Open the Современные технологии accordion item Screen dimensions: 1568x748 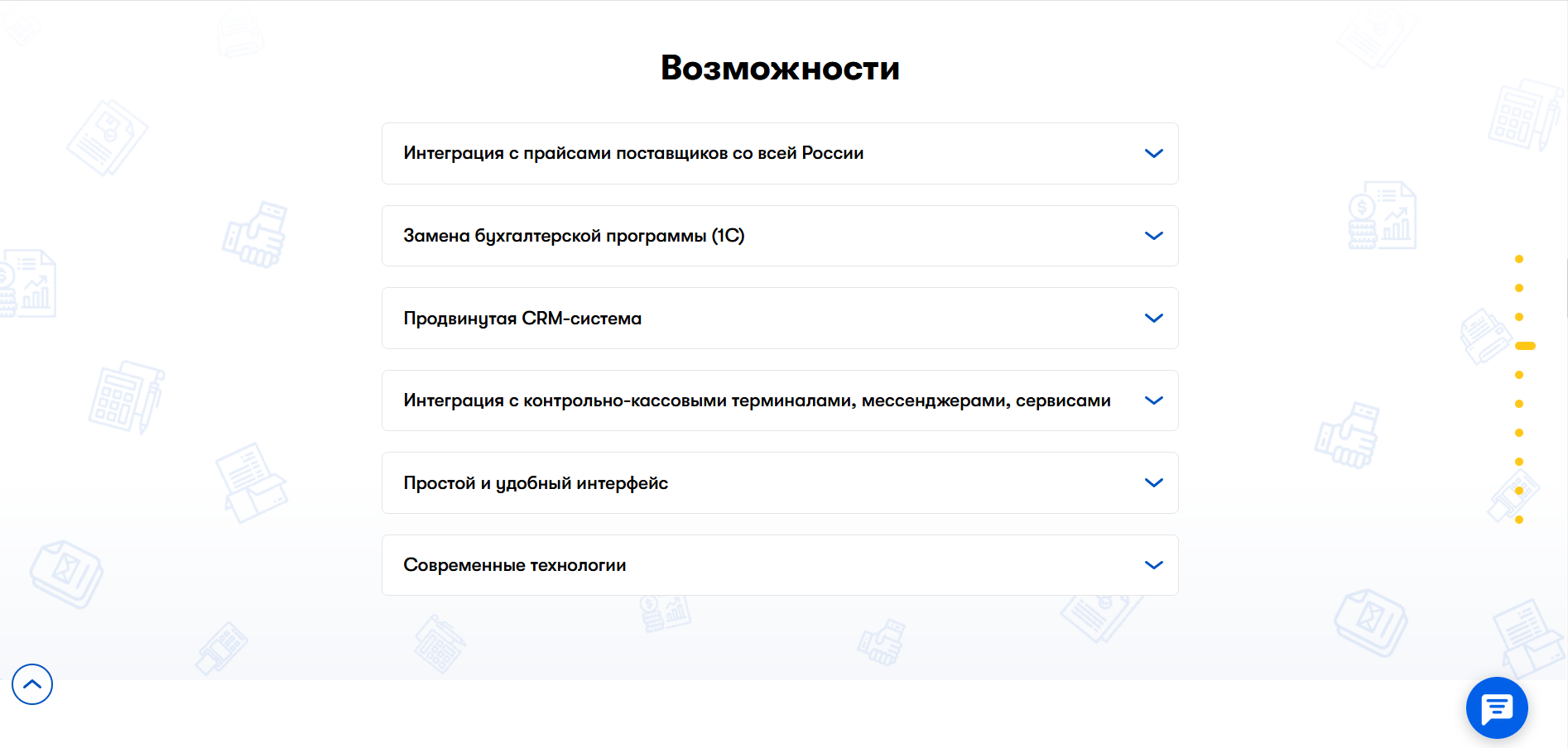pyautogui.click(x=514, y=565)
